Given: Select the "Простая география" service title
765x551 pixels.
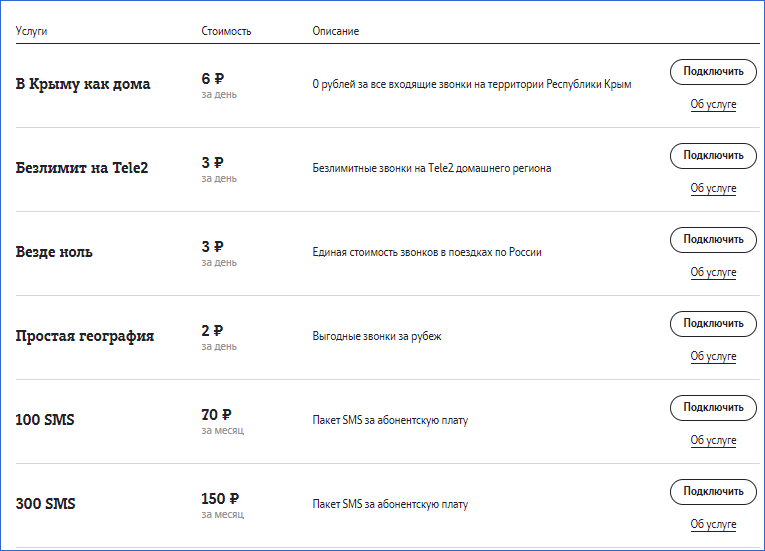Looking at the screenshot, I should [85, 336].
